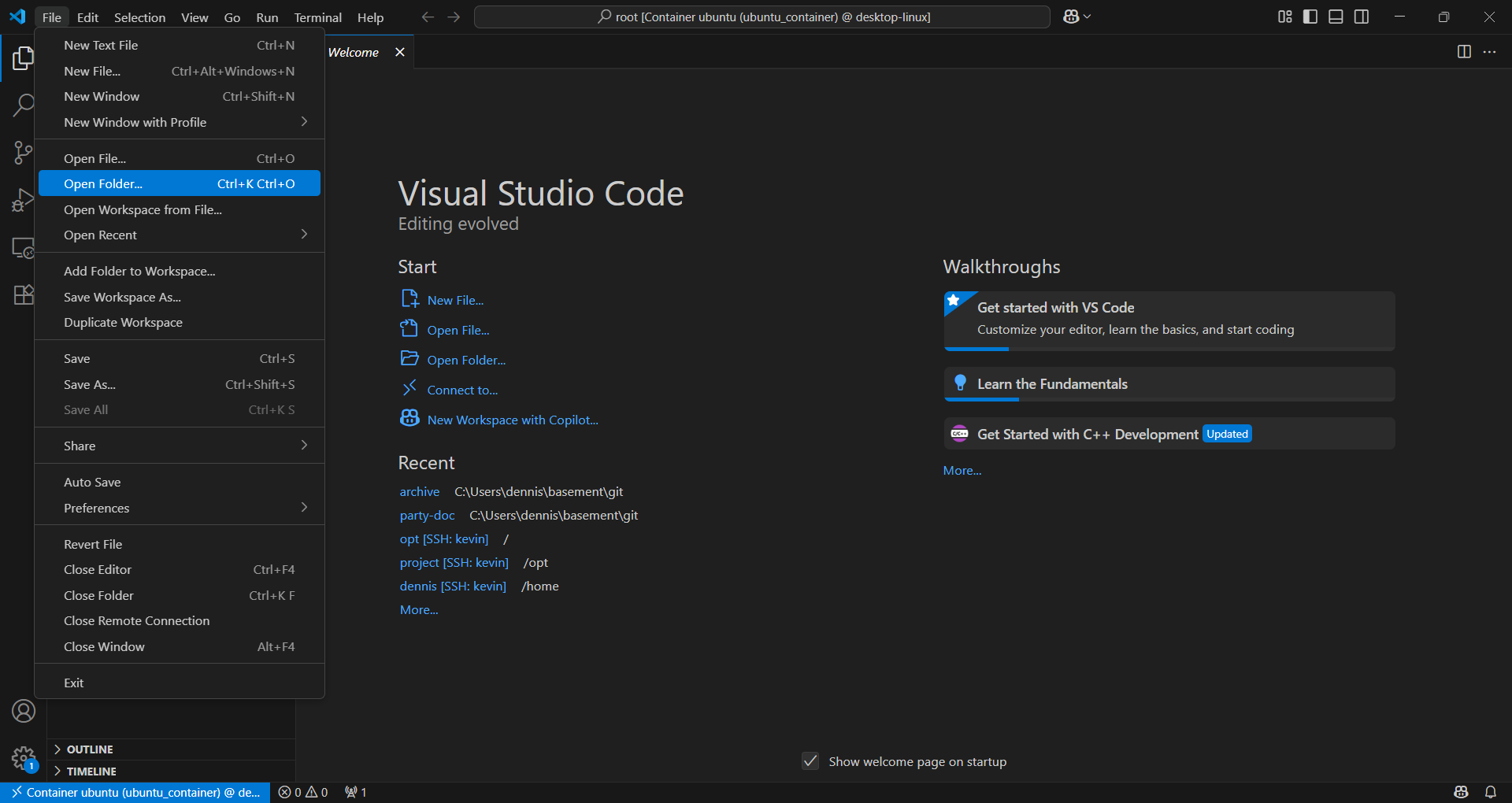The image size is (1512, 803).
Task: Expand the TIMELINE section
Action: [x=91, y=771]
